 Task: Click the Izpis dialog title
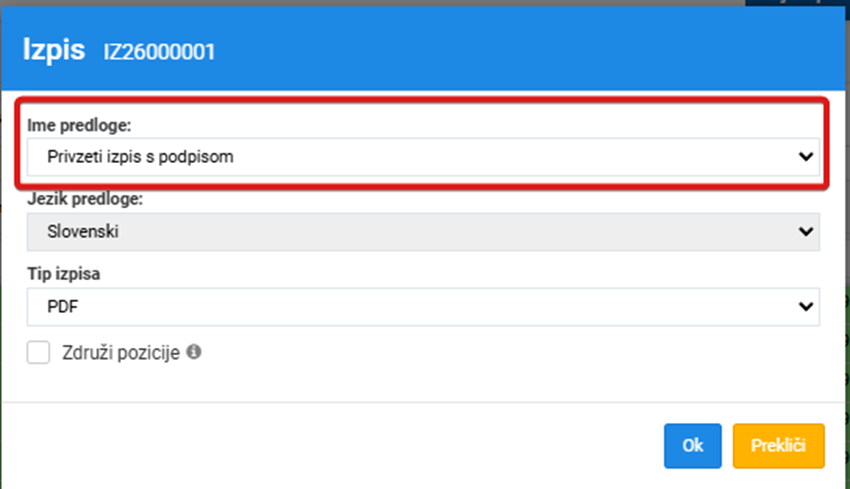click(x=54, y=50)
